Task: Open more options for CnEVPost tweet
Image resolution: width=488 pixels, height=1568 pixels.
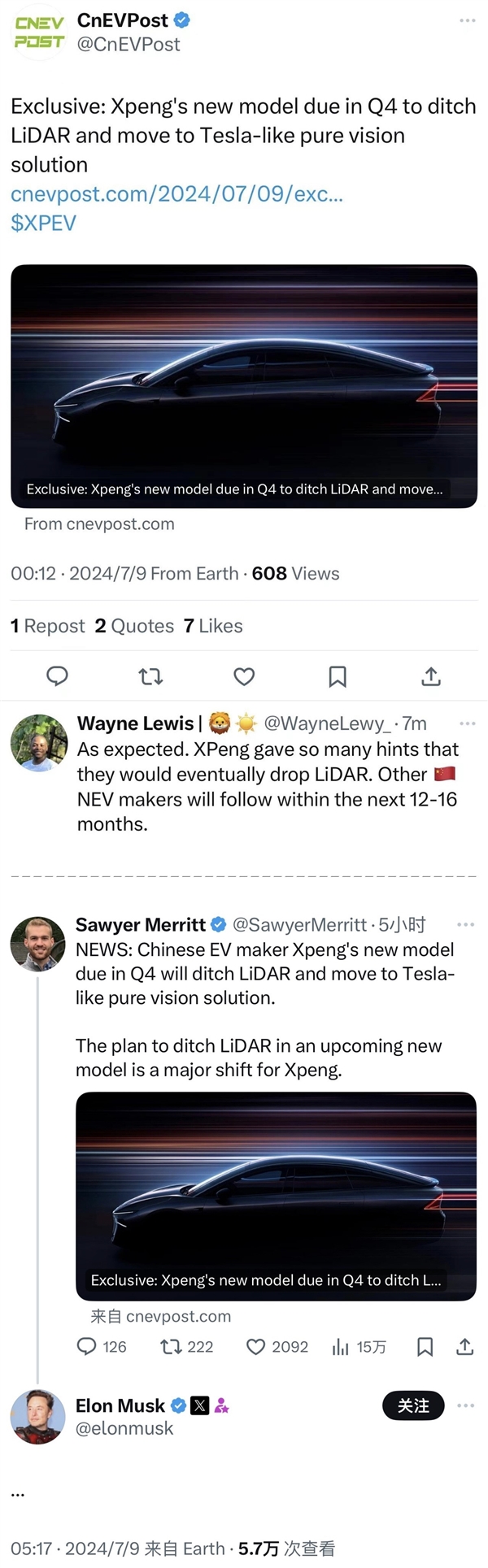Action: 468,20
